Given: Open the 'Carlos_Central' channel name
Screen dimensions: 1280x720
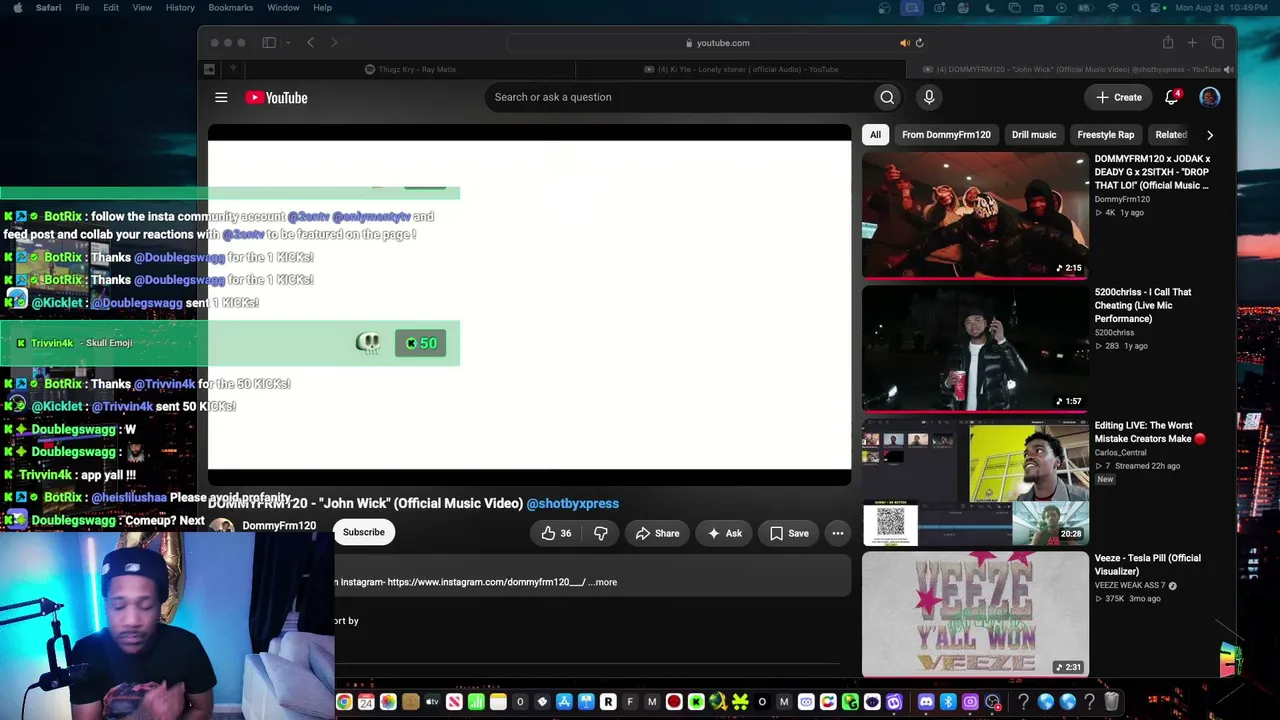Looking at the screenshot, I should 1120,453.
